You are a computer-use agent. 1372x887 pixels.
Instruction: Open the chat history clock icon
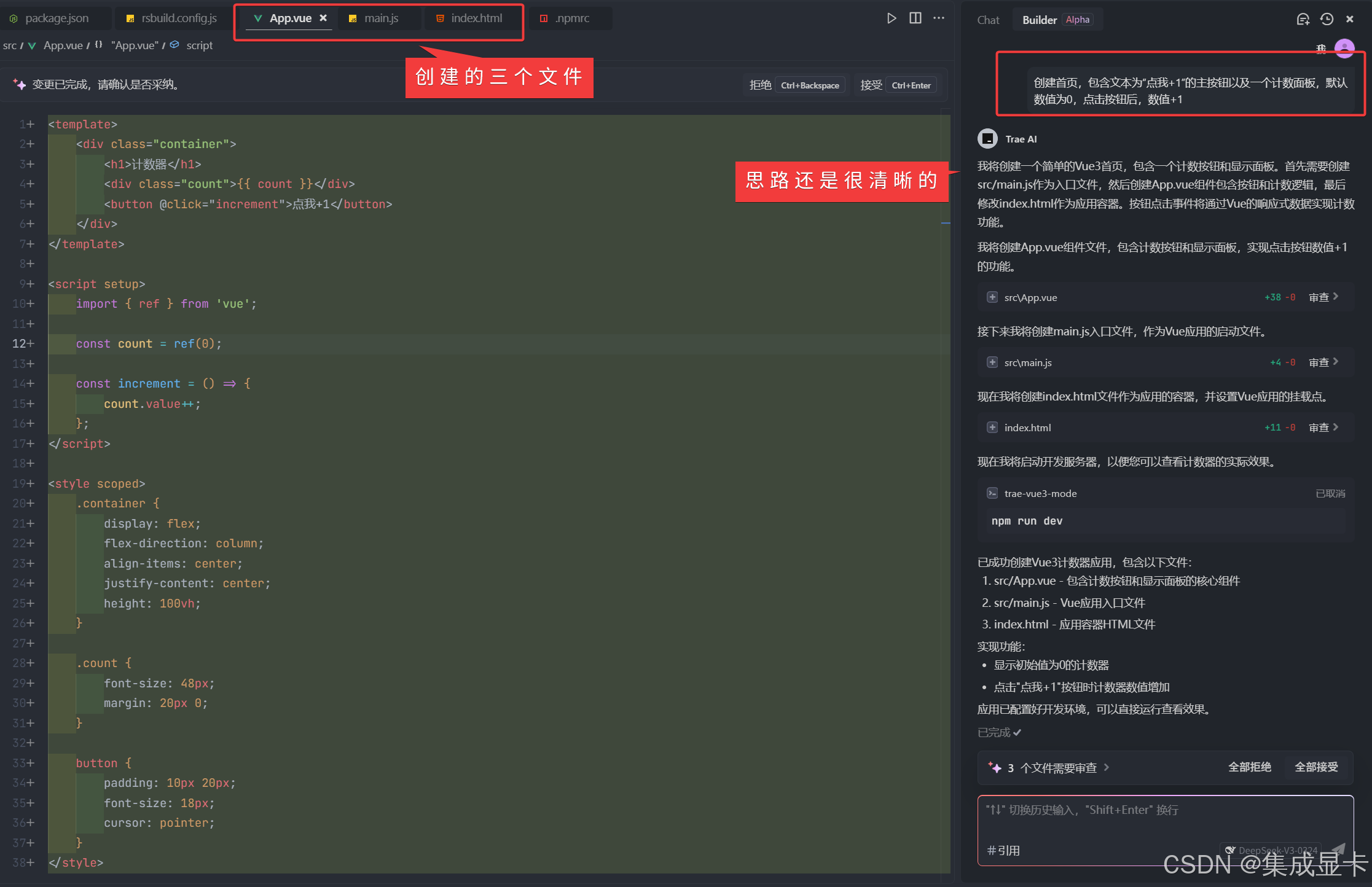coord(1327,20)
